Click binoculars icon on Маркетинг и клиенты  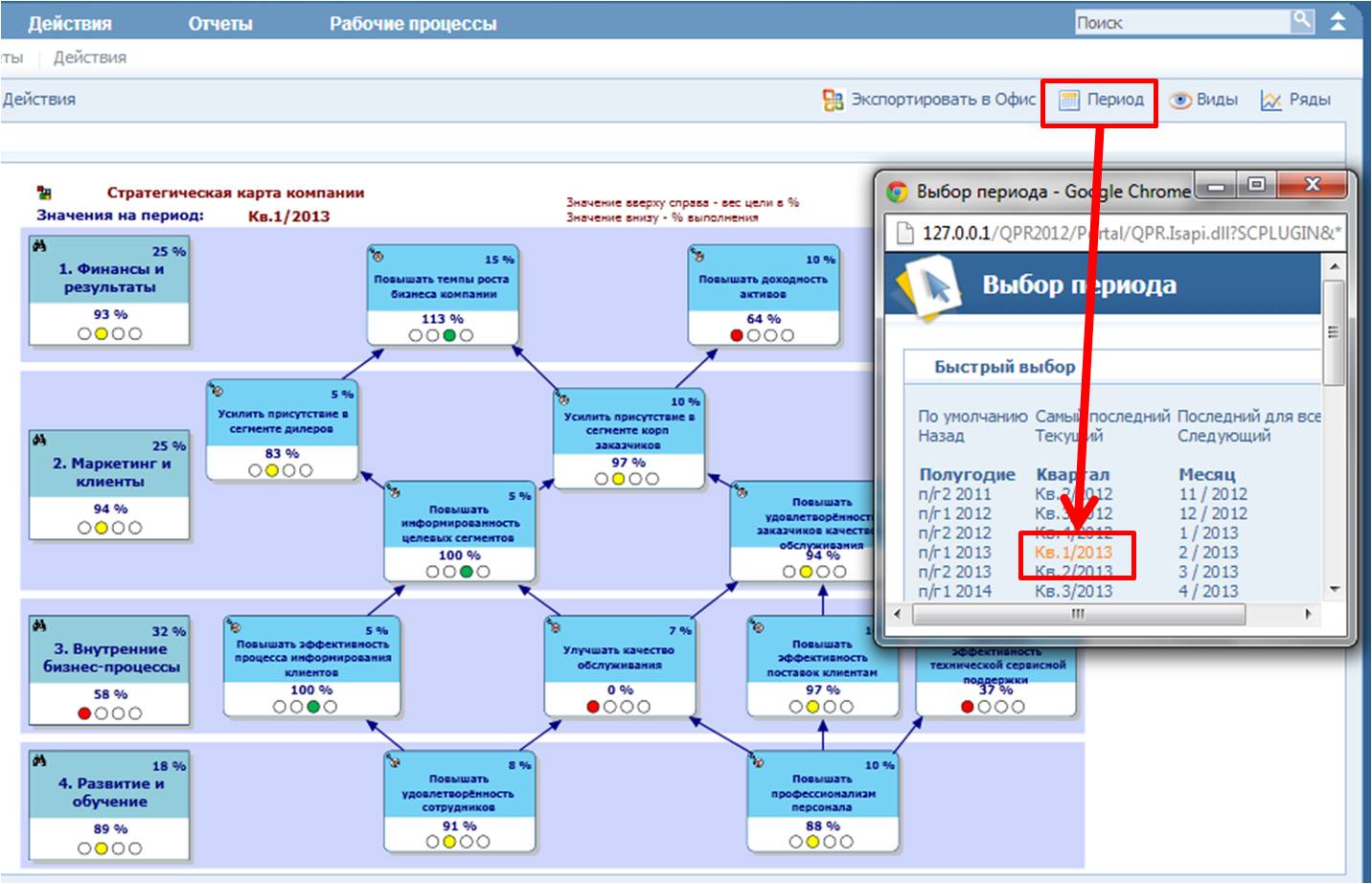click(x=39, y=441)
